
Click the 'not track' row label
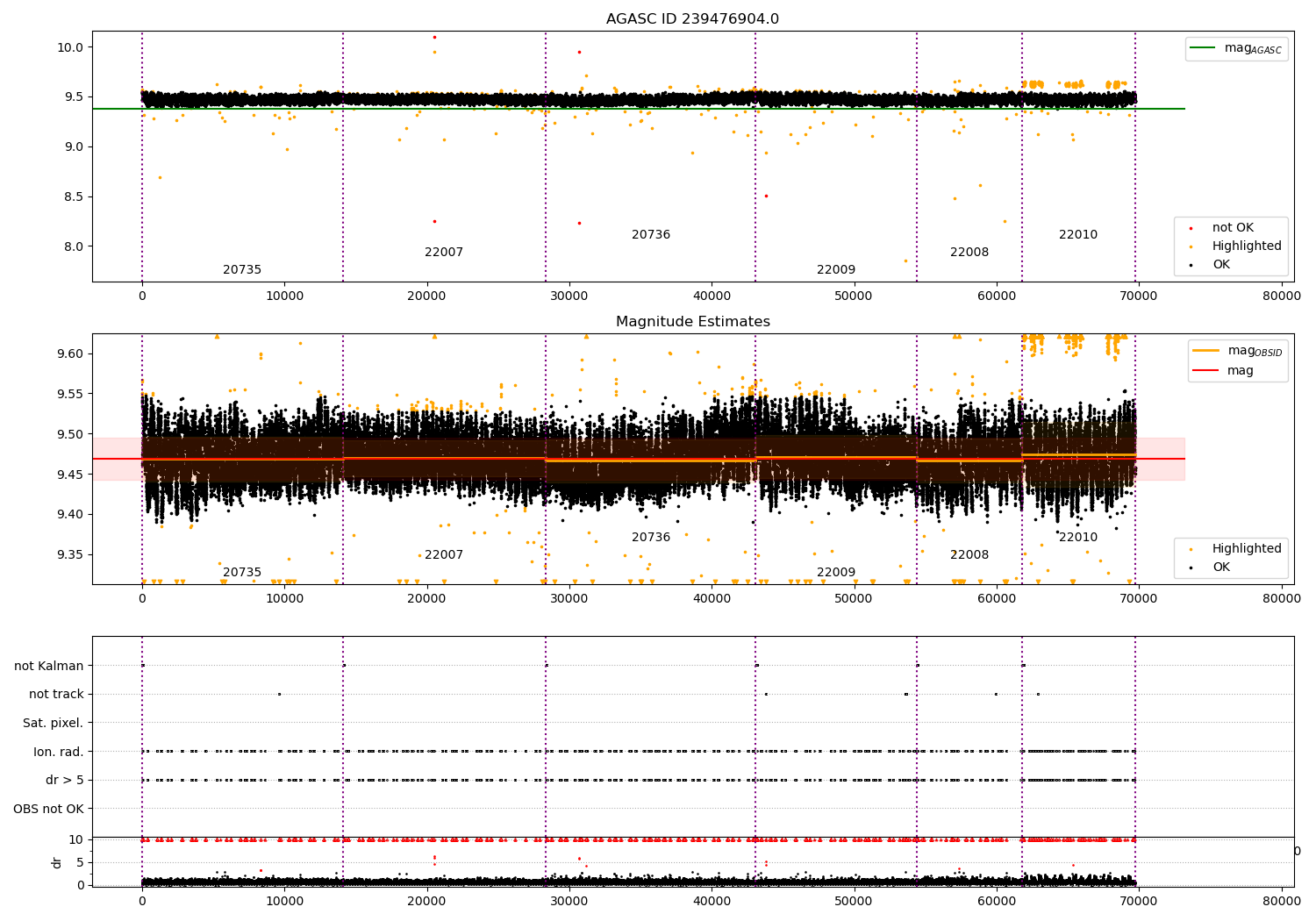56,695
